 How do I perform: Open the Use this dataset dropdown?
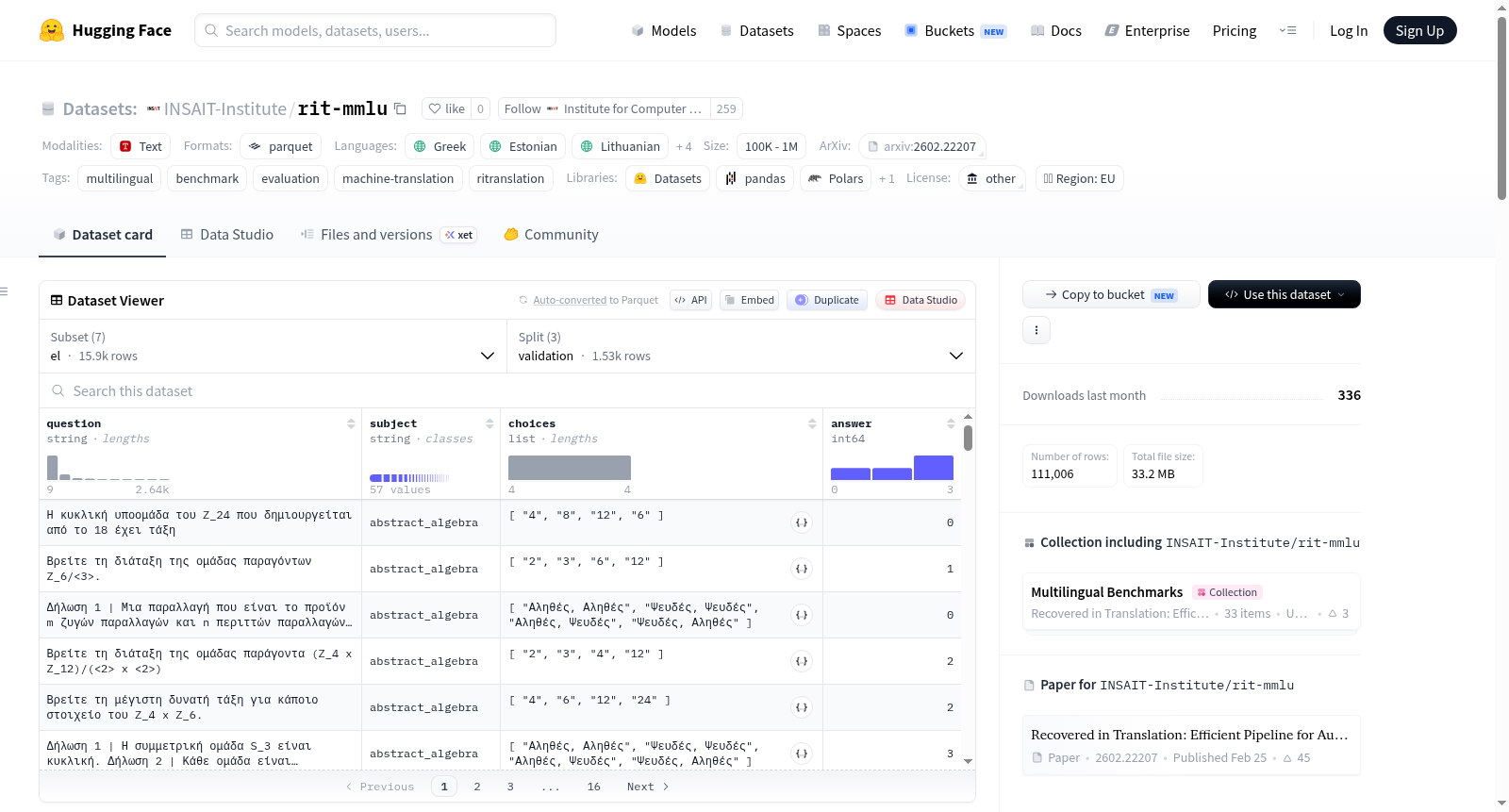point(1285,294)
